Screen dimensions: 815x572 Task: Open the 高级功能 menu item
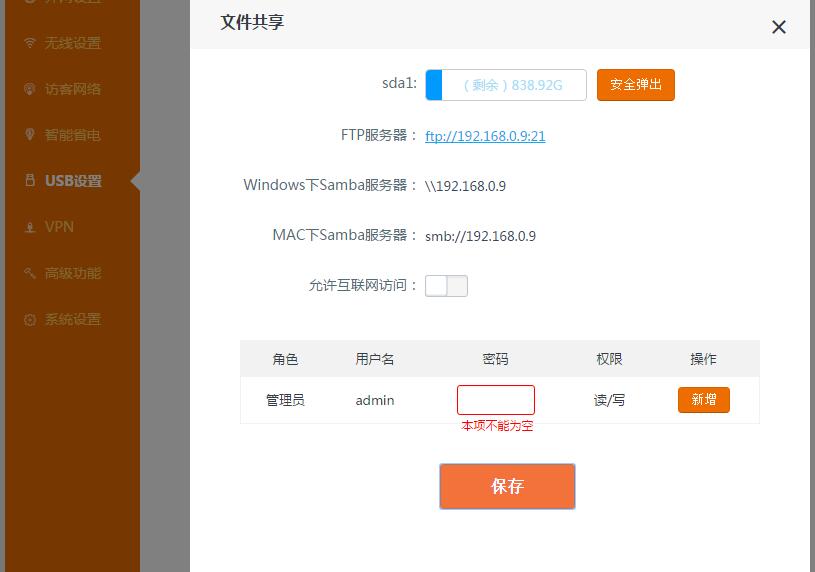[73, 273]
